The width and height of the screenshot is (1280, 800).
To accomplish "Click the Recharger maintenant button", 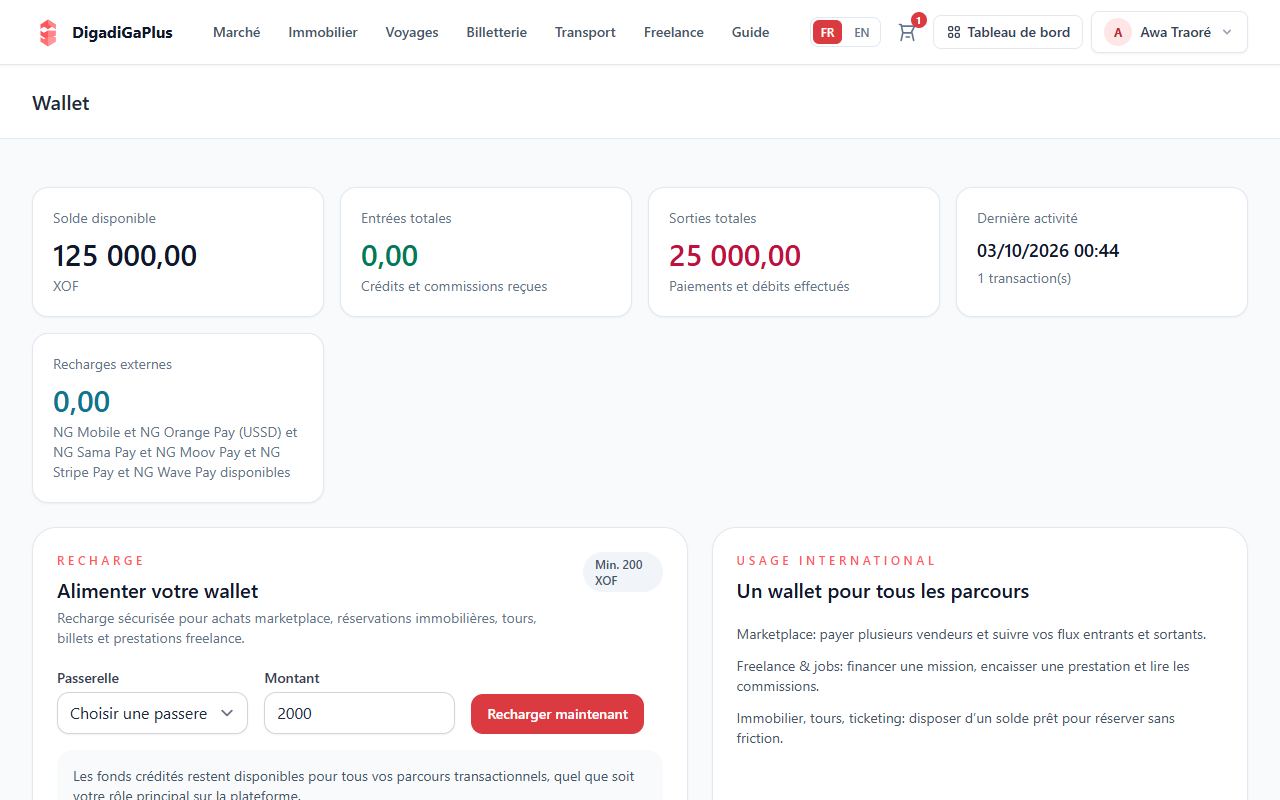I will [x=557, y=714].
